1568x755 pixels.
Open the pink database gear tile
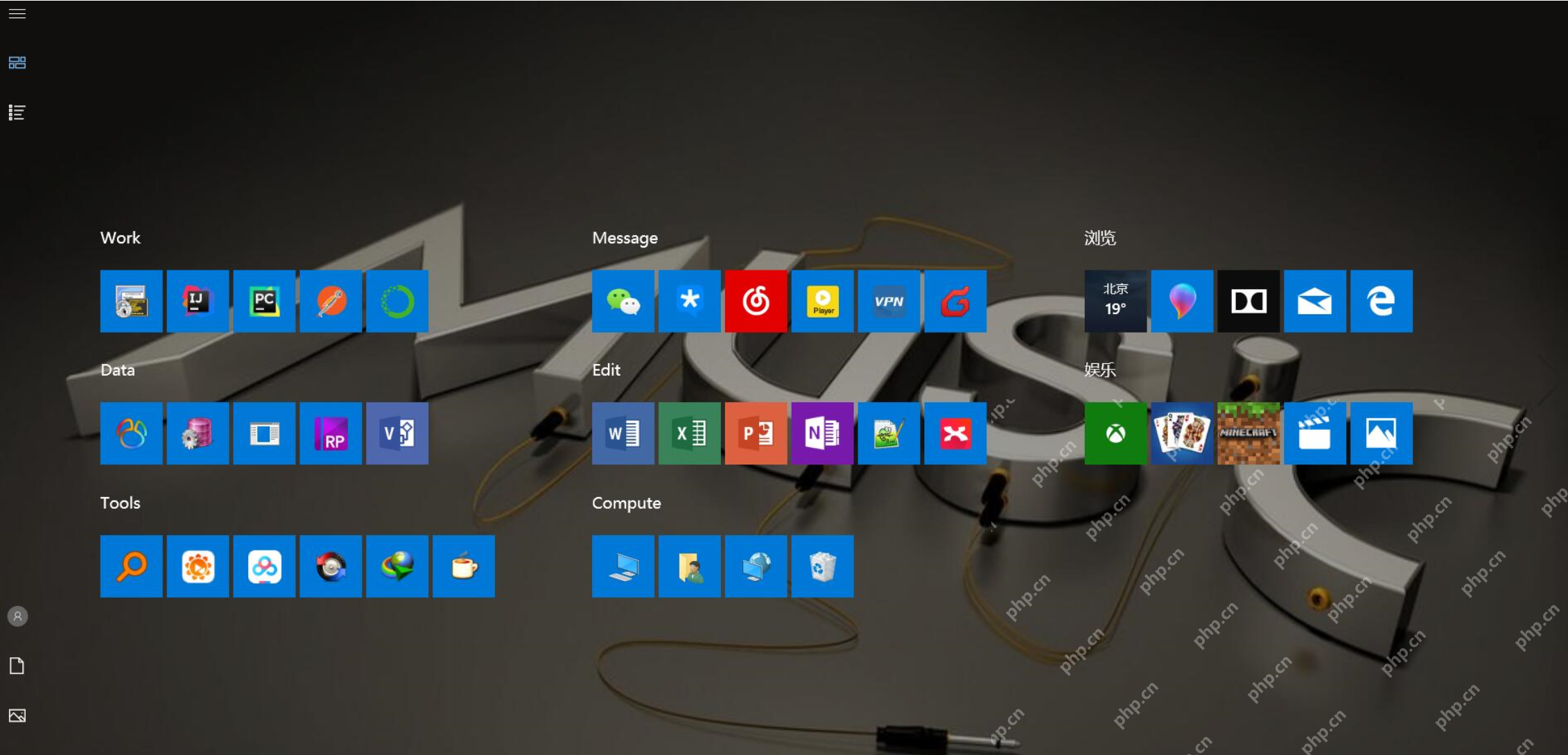pos(198,433)
